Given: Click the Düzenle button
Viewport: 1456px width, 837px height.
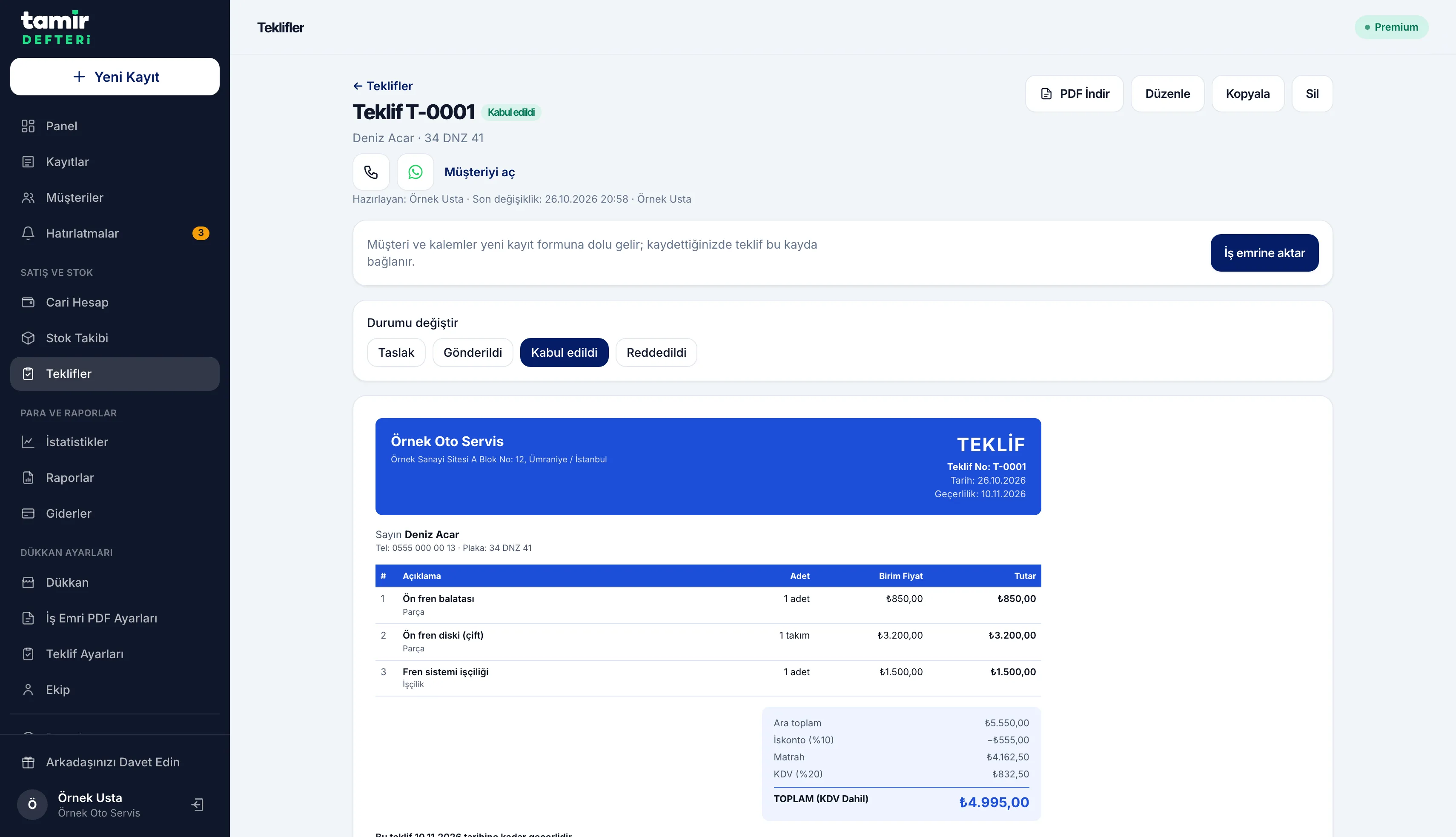Looking at the screenshot, I should coord(1167,94).
